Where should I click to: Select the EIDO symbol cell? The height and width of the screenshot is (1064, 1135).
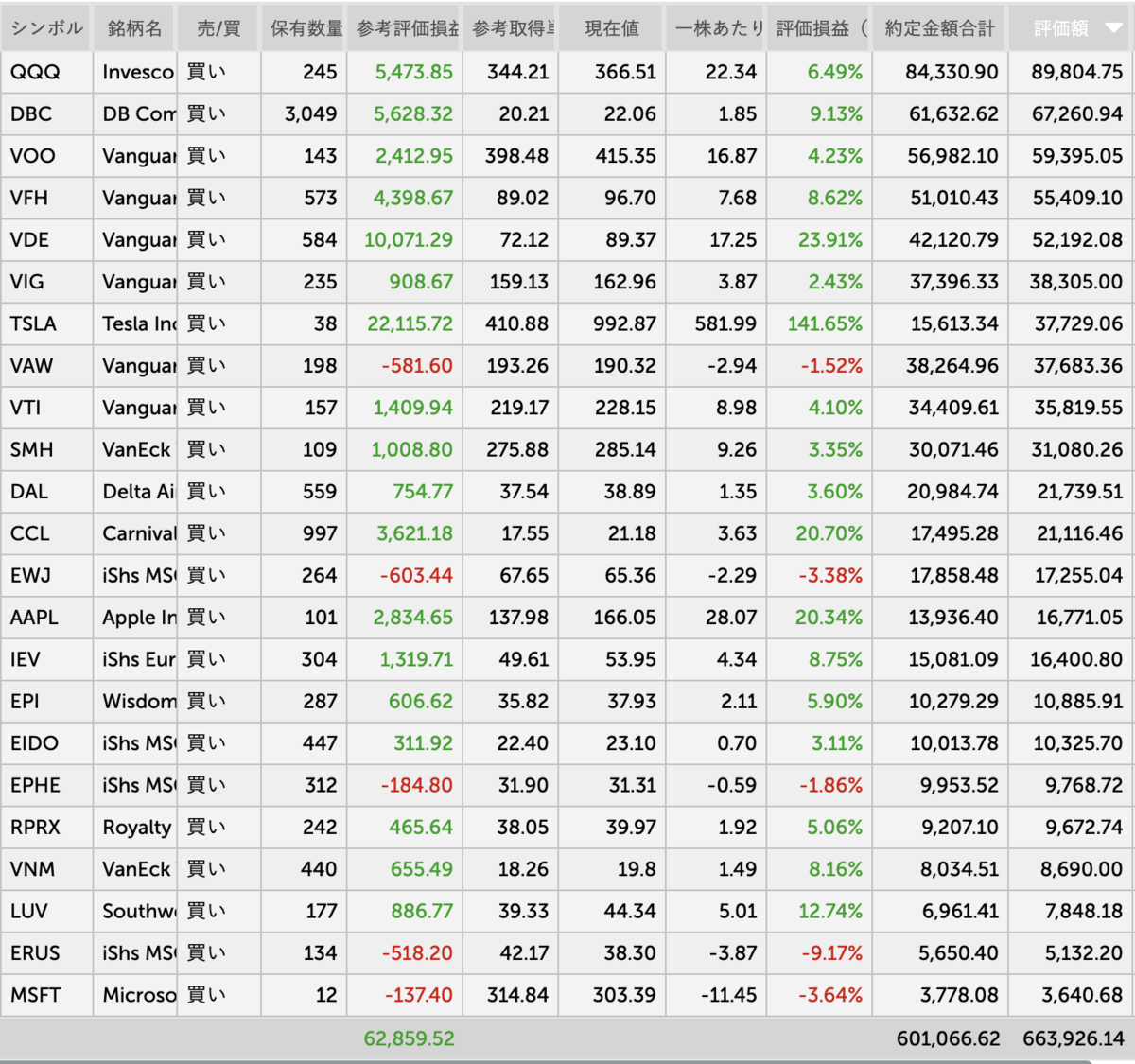point(46,743)
